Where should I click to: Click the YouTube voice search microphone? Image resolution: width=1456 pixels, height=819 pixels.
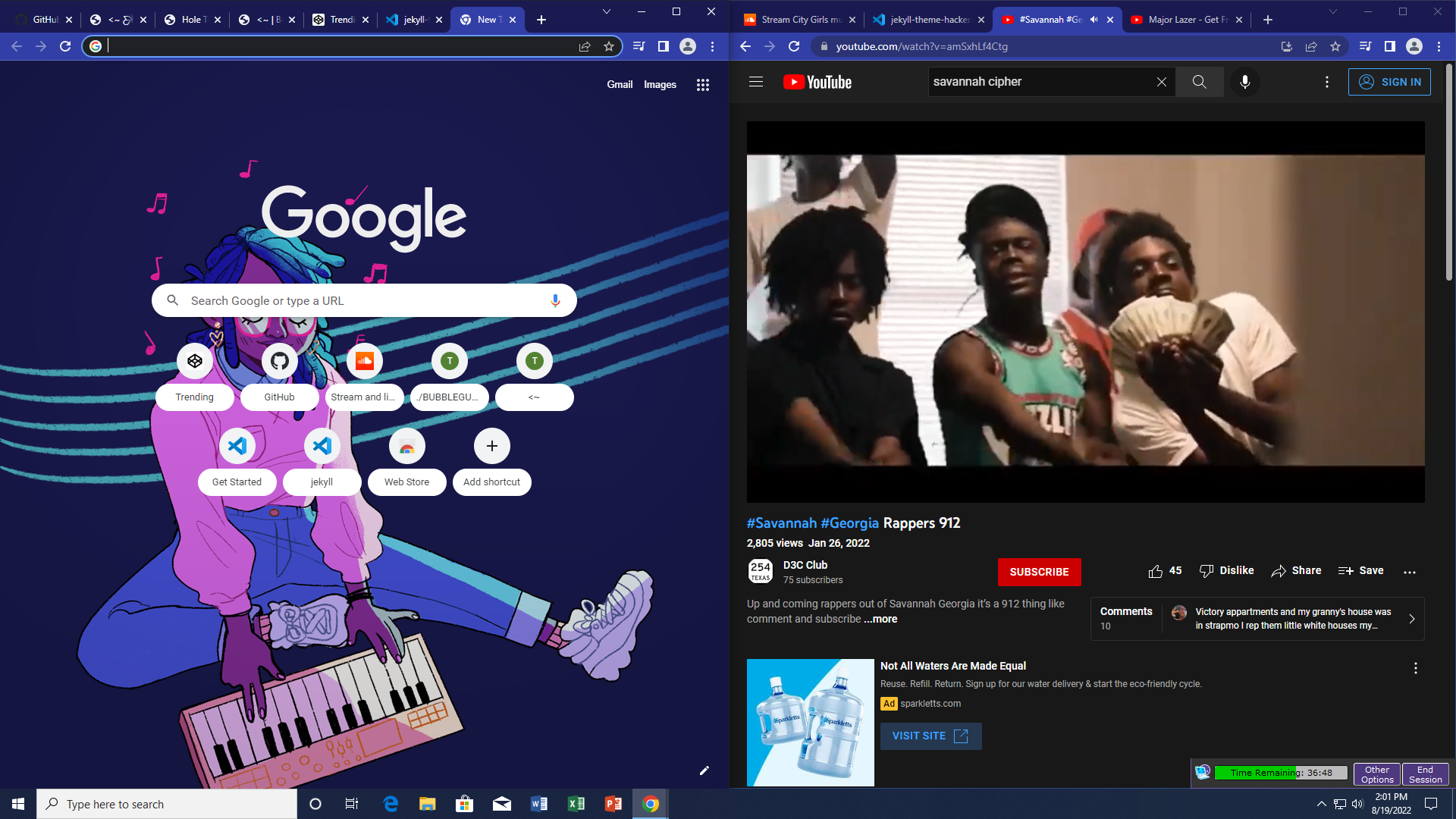1244,82
